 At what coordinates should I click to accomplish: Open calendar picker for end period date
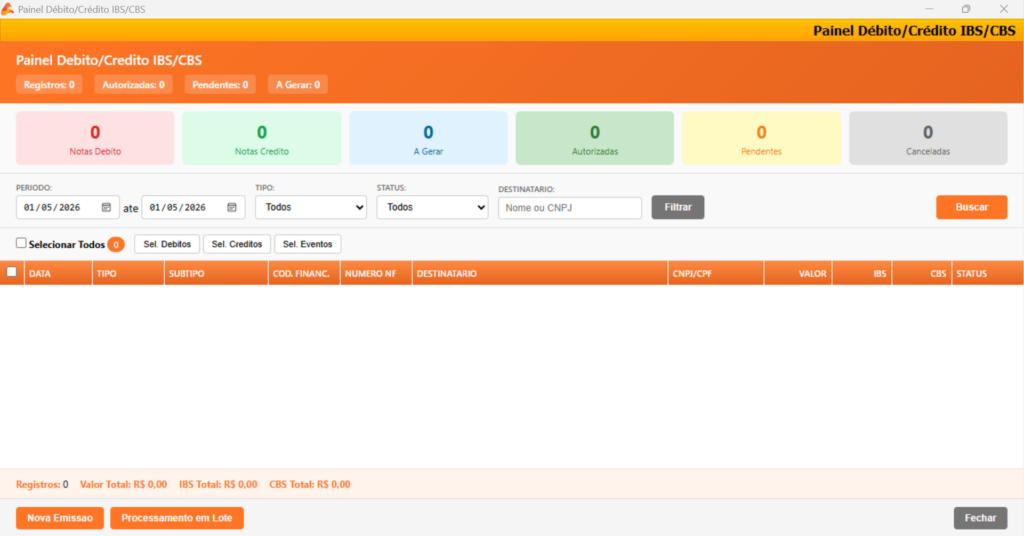[x=232, y=208]
